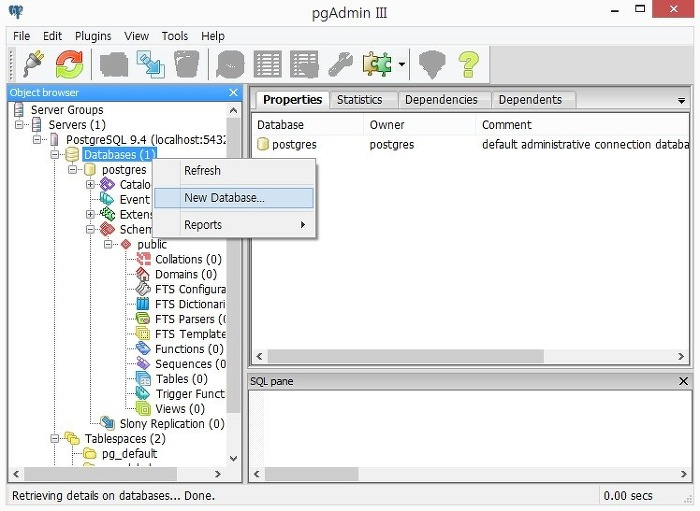Click the Guru hints toolbar icon
This screenshot has width=700, height=511.
tap(432, 64)
